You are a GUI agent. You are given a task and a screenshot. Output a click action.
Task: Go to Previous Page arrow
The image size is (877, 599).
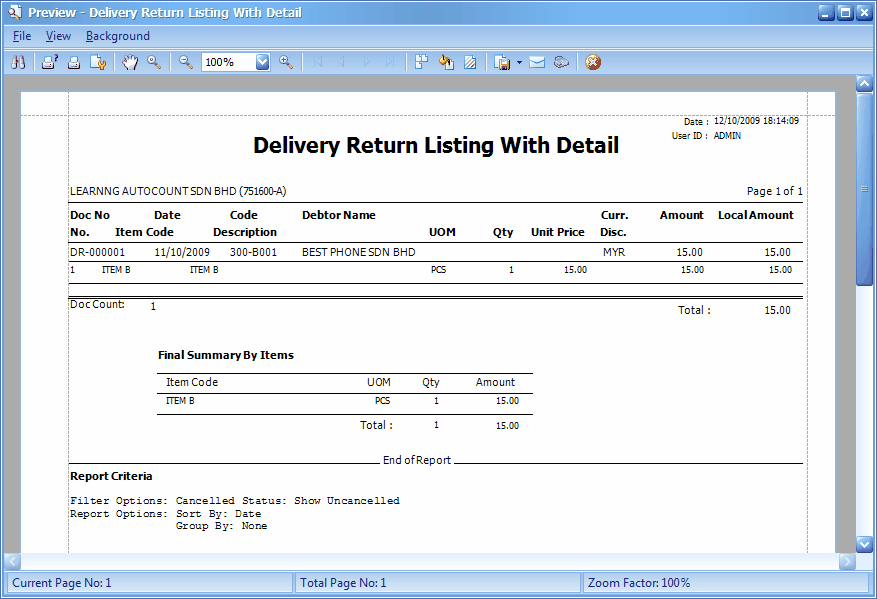click(x=342, y=62)
